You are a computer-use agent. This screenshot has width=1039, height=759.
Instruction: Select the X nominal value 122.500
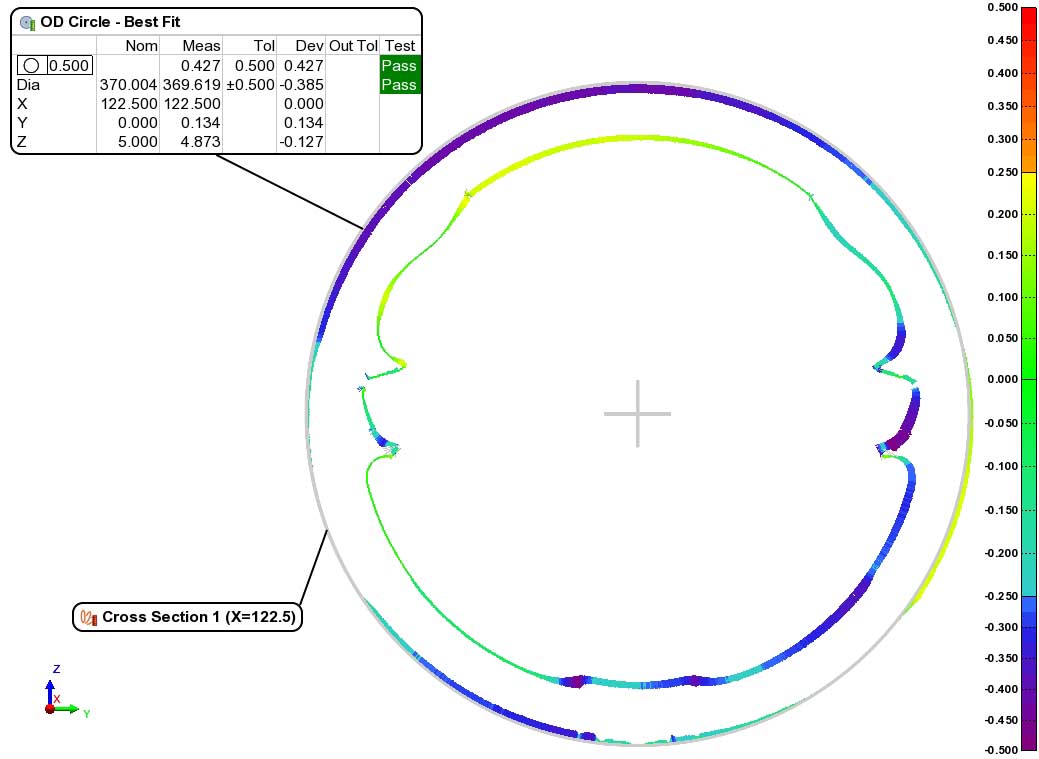click(x=129, y=104)
